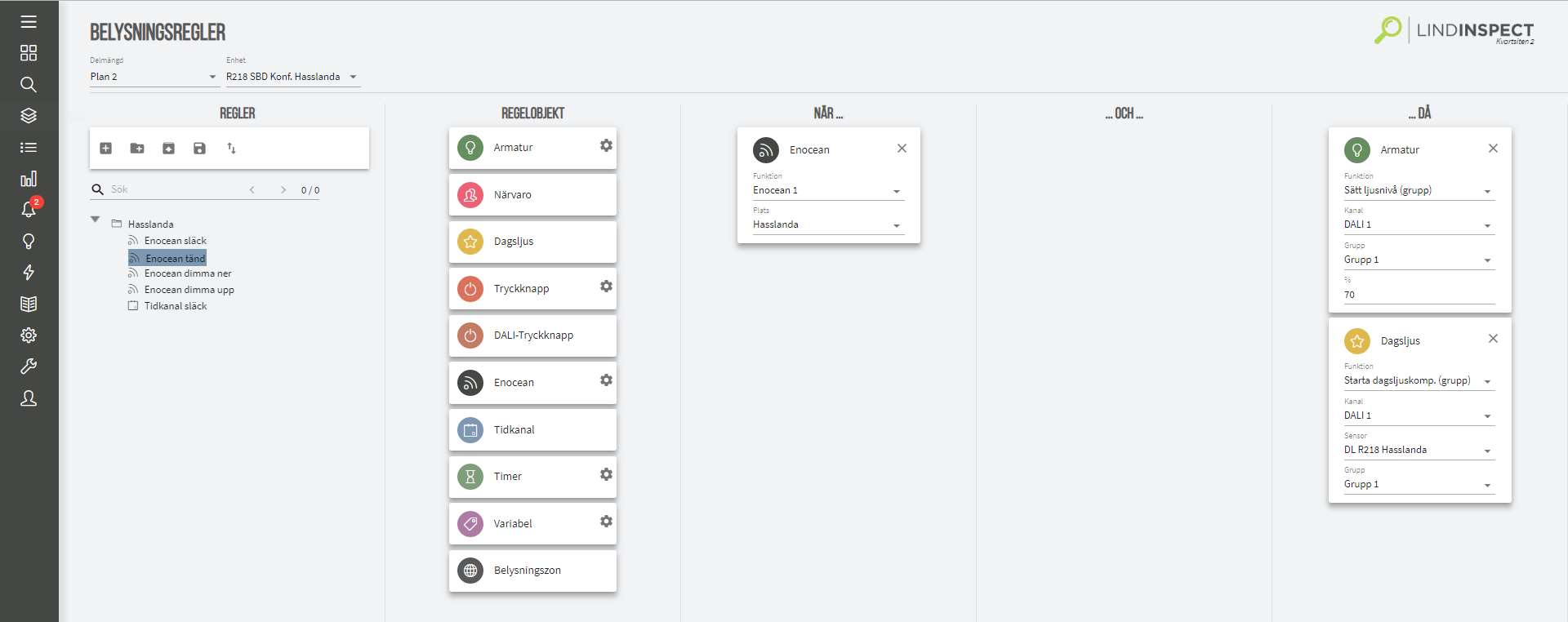The height and width of the screenshot is (622, 1568).
Task: Remove the Dagsljus action card
Action: 1493,339
